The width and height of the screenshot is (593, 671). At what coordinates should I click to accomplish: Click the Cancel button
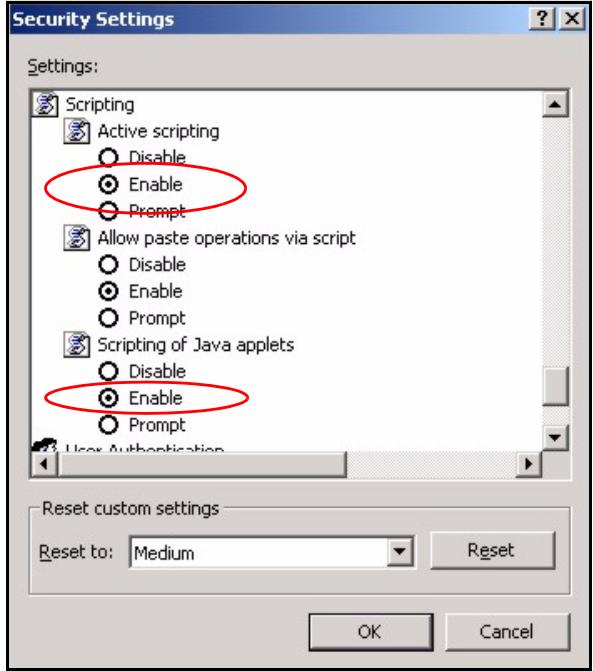[x=507, y=632]
